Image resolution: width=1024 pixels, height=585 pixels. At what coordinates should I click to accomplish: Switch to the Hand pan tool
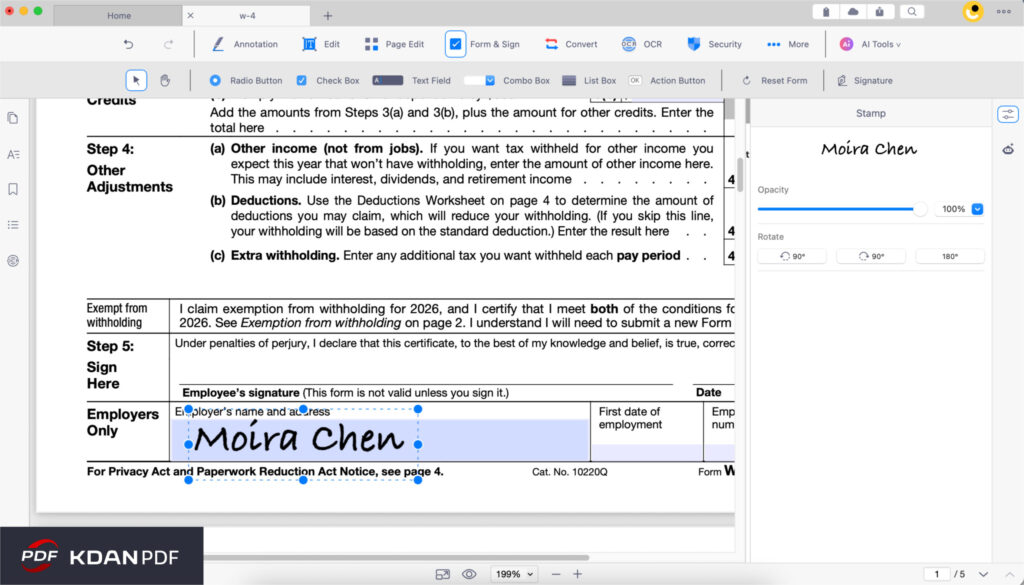(x=165, y=80)
